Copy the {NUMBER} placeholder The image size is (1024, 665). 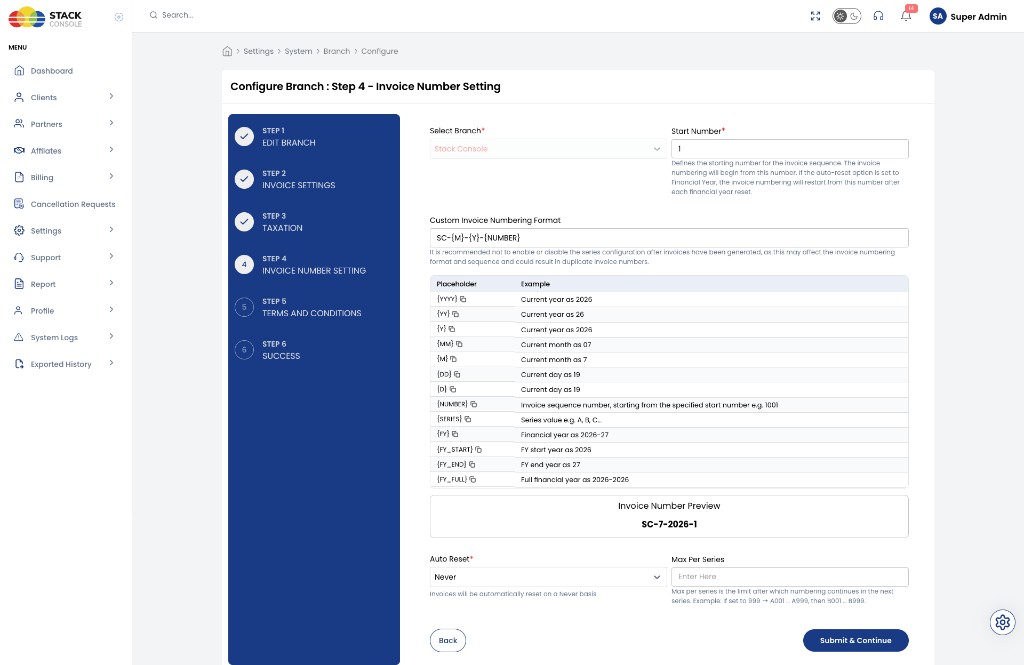473,404
